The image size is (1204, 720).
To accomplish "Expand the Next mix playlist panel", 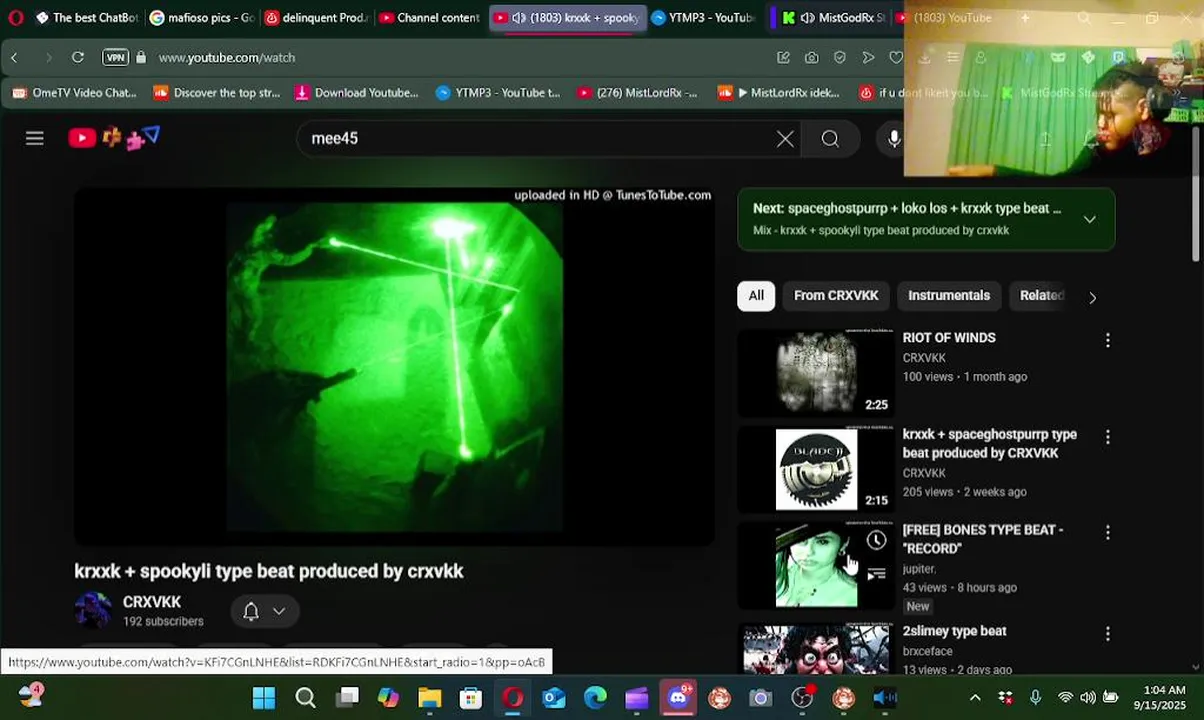I will 1090,219.
